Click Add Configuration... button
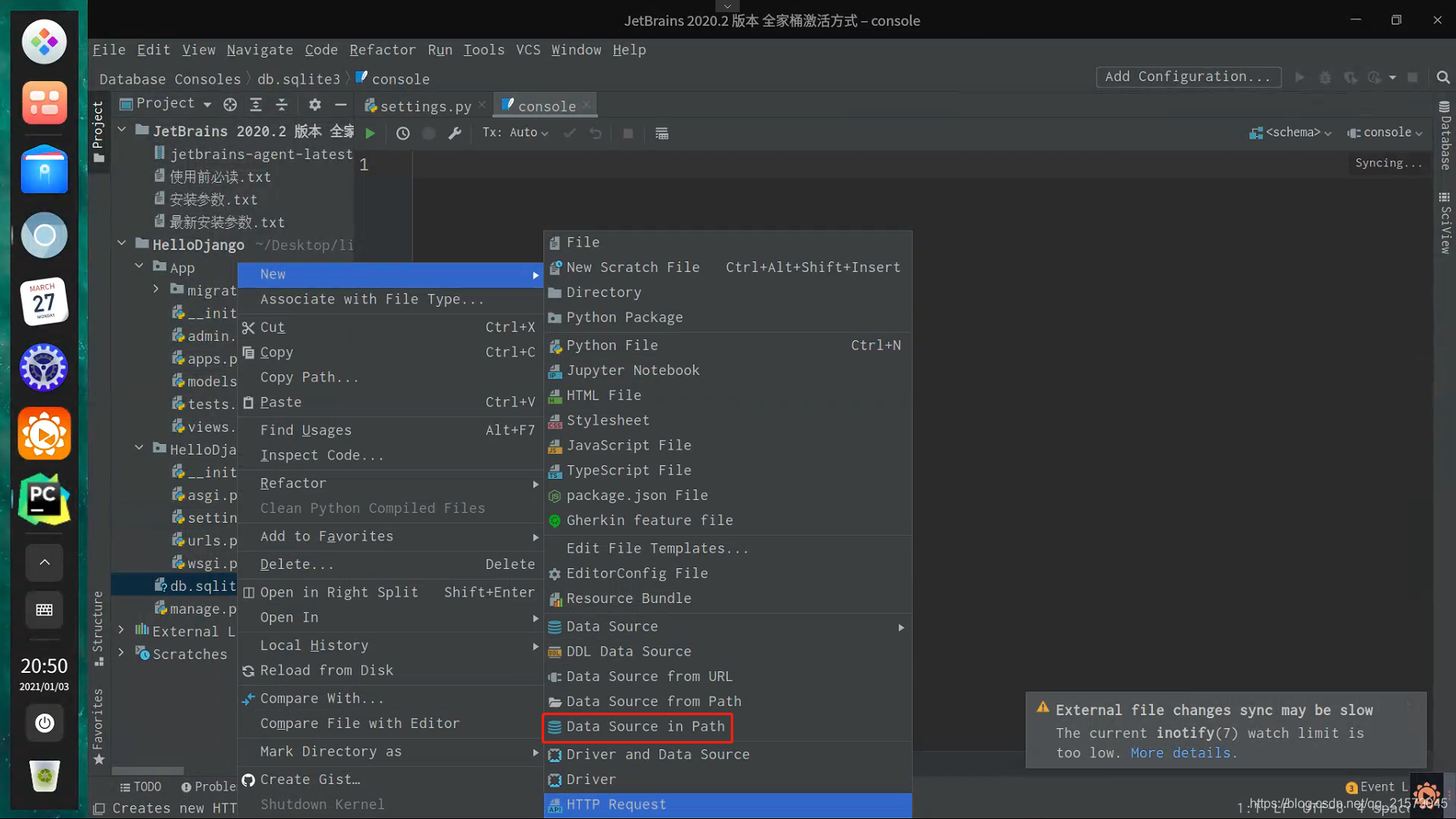Screen dimensions: 1456x819 coord(1188,76)
